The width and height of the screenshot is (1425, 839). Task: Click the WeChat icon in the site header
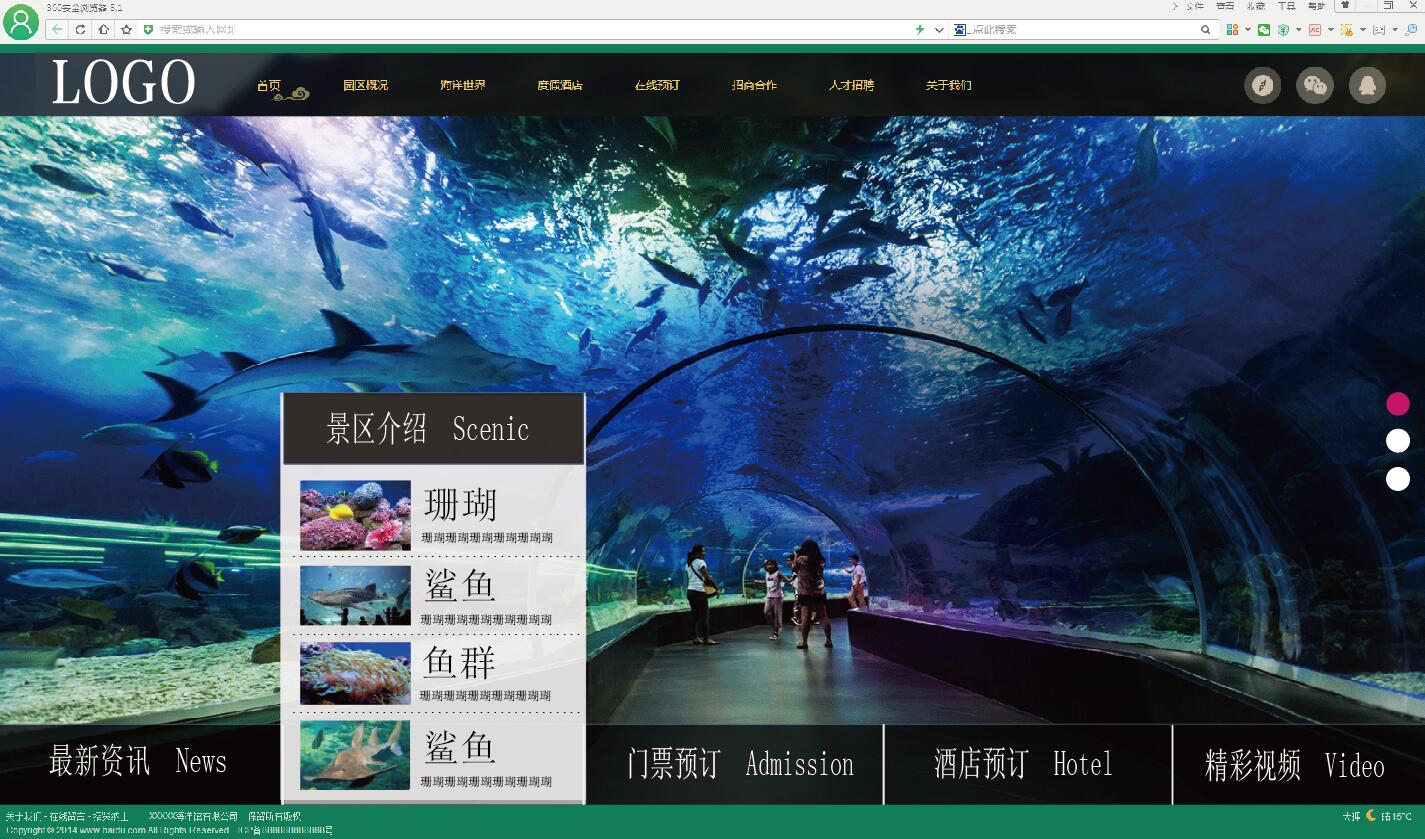pyautogui.click(x=1314, y=85)
